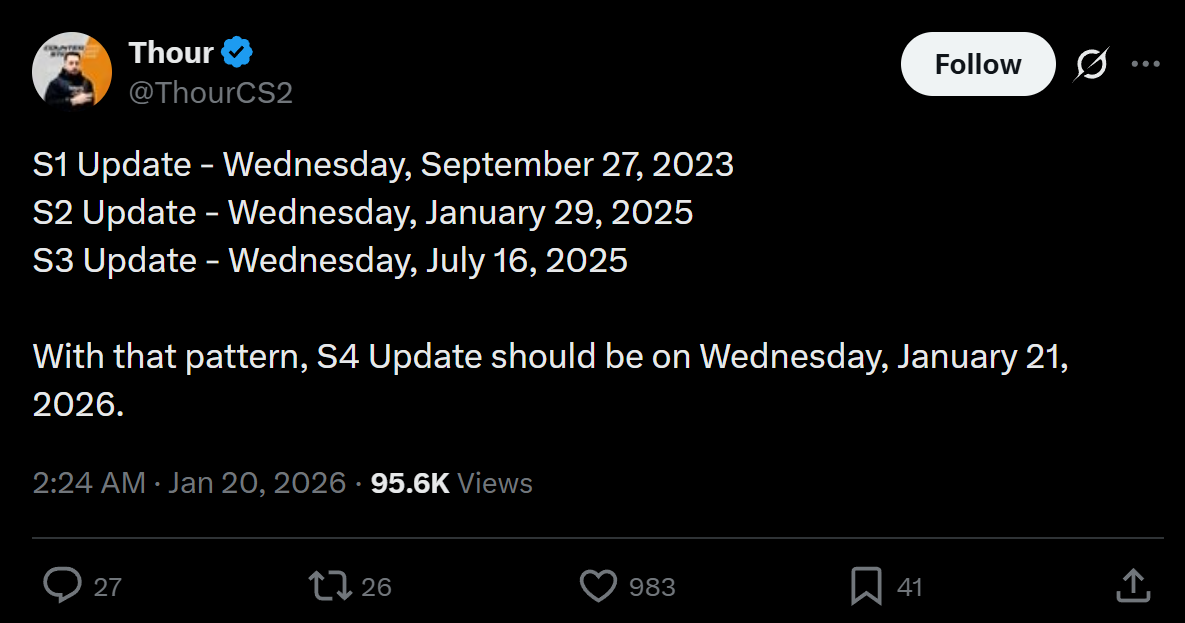Click the 2:24 AM Jan 20, 2026 timestamp
Viewport: 1185px width, 623px height.
point(189,483)
